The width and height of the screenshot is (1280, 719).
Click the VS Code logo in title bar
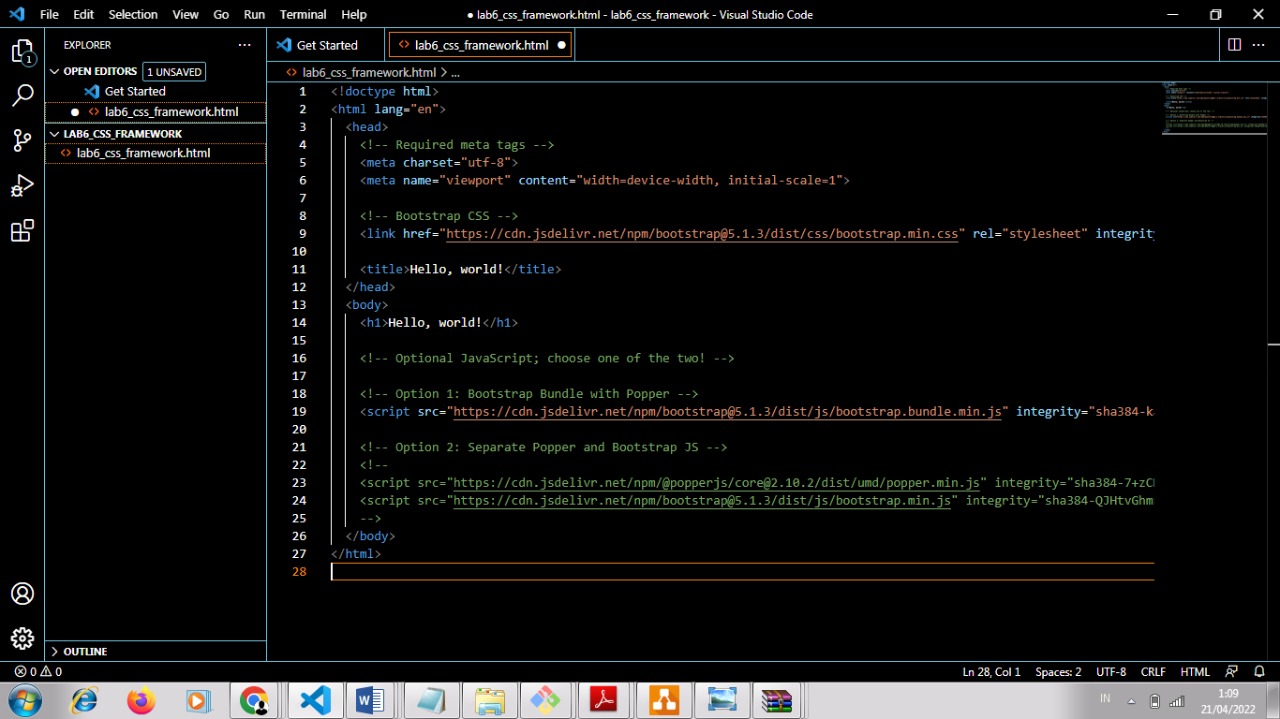(16, 14)
